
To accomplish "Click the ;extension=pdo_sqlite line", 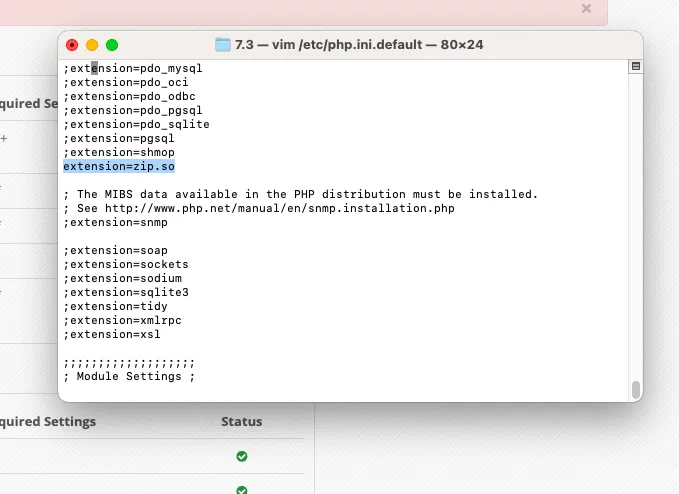I will (136, 124).
